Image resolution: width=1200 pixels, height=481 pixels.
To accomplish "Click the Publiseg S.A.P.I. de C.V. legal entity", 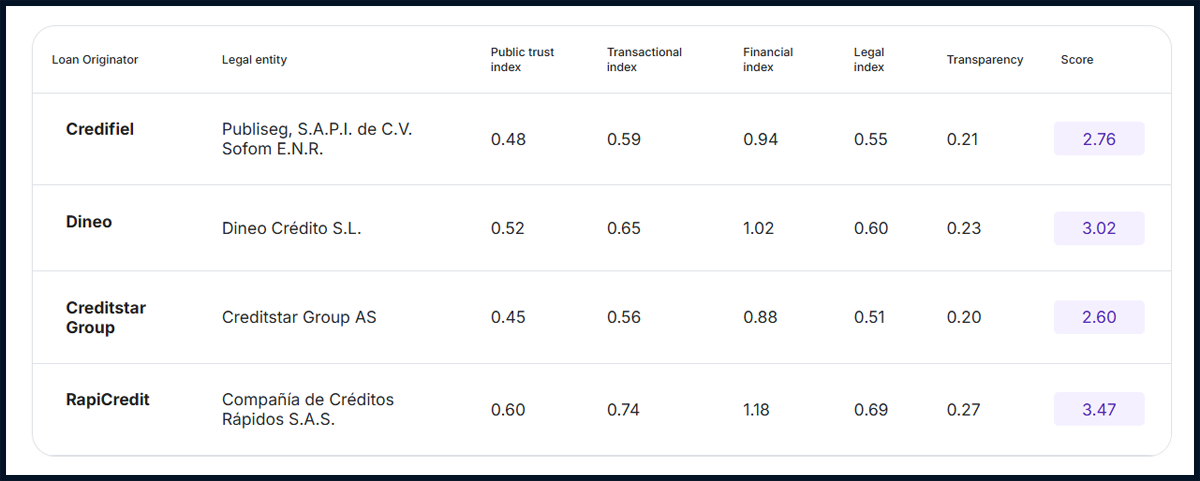I will [x=314, y=139].
